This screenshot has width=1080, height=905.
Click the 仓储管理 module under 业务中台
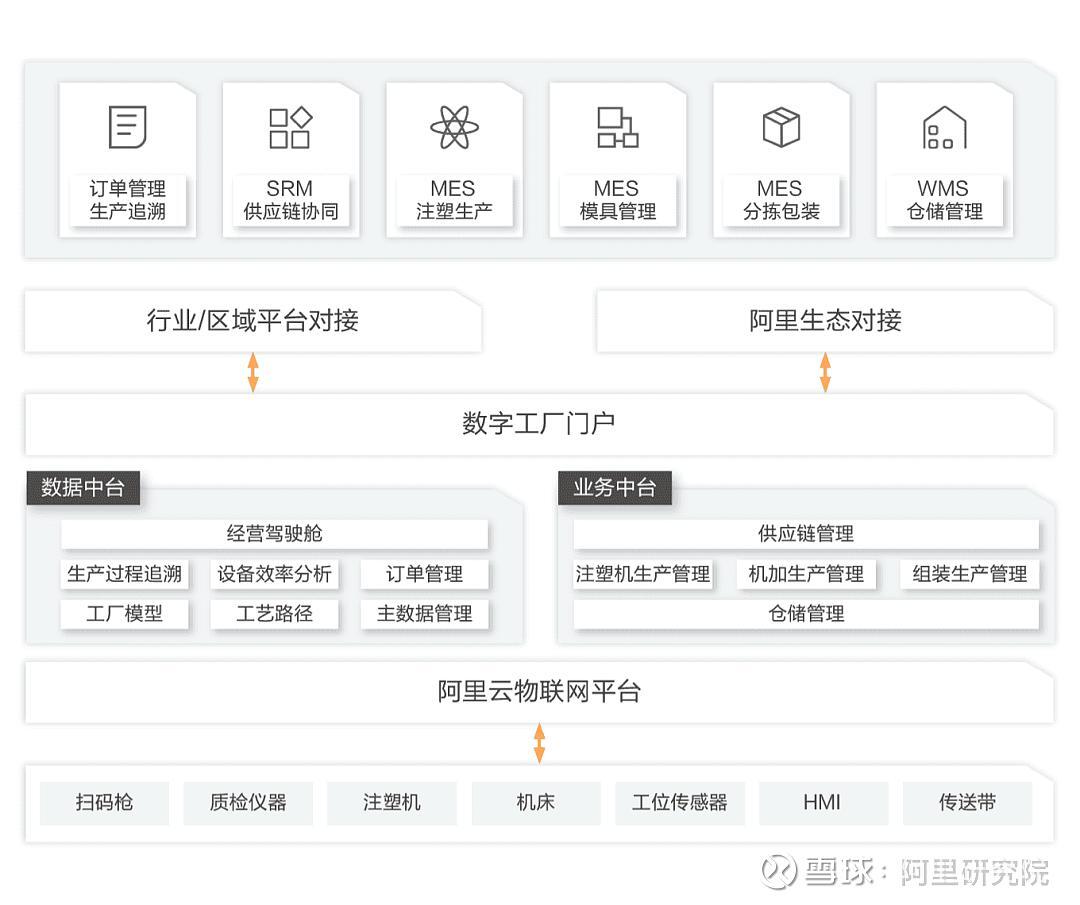point(808,614)
